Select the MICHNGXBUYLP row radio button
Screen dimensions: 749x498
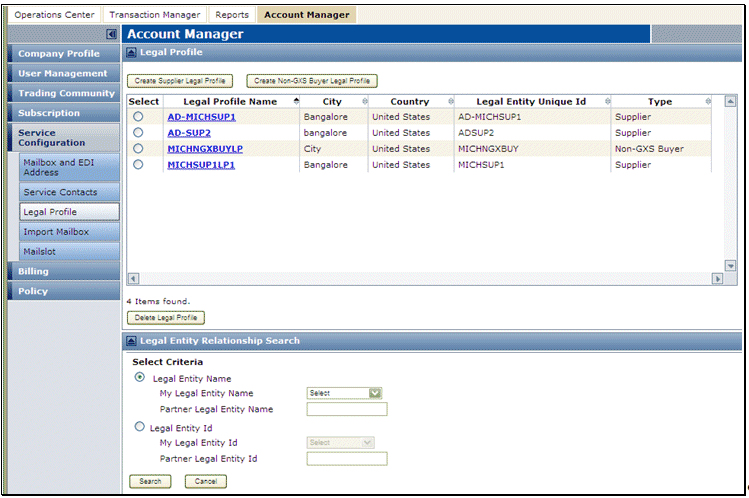138,149
